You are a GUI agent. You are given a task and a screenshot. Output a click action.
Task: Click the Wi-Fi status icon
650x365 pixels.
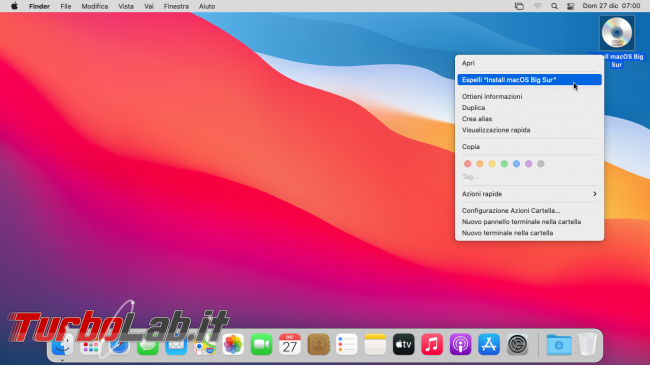537,6
